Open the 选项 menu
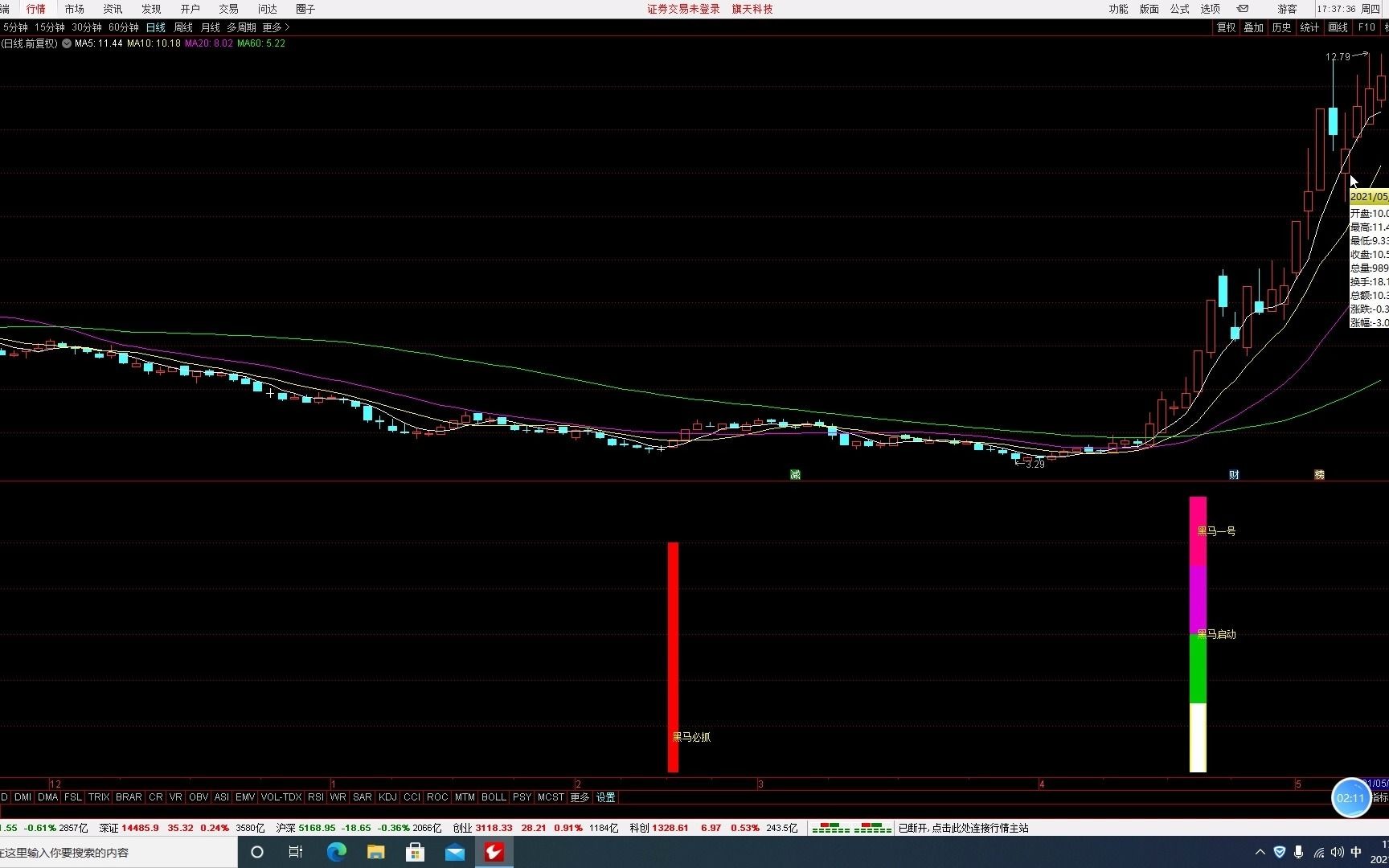 coord(1210,9)
